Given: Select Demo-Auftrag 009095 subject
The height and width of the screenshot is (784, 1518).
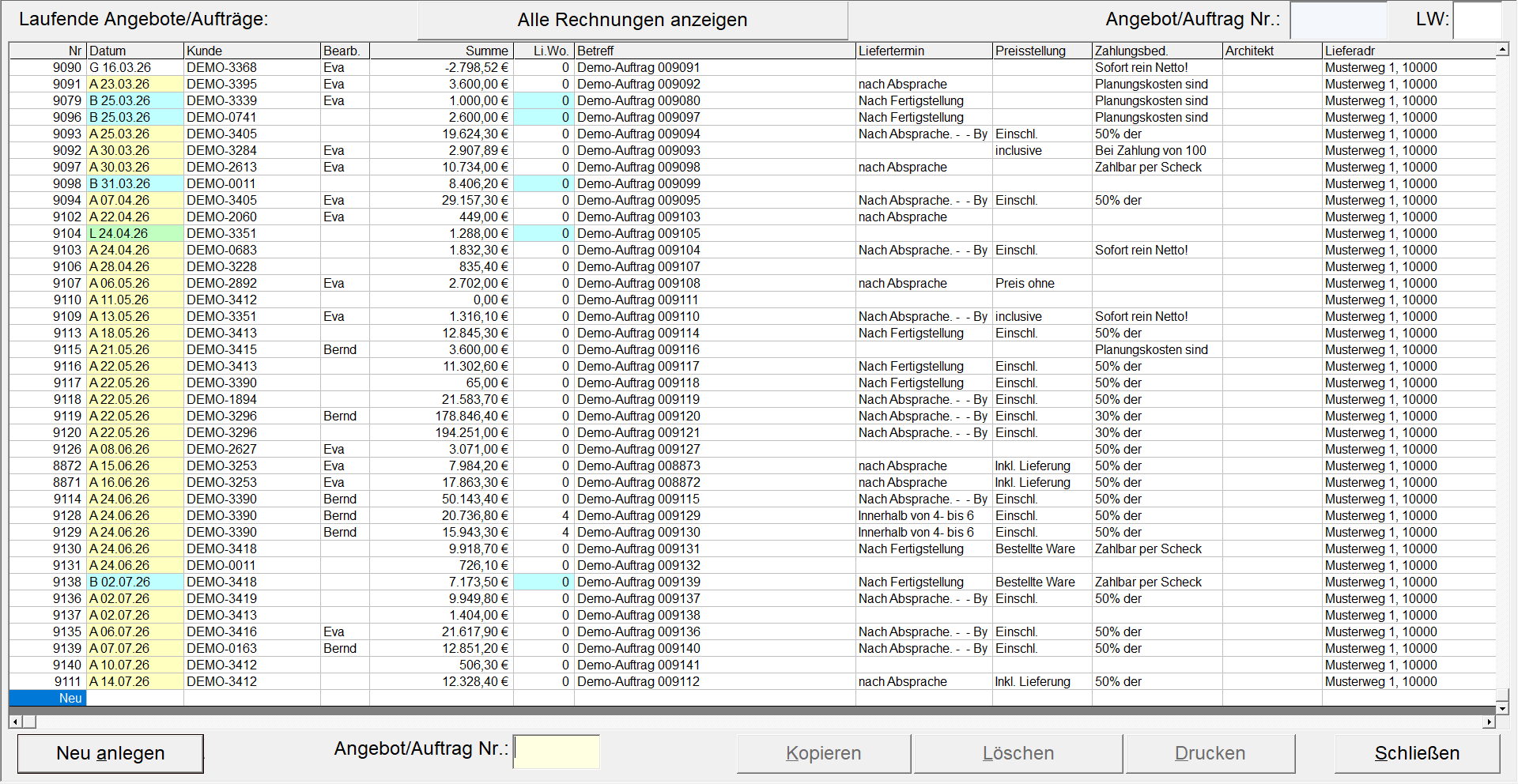Looking at the screenshot, I should pos(715,201).
